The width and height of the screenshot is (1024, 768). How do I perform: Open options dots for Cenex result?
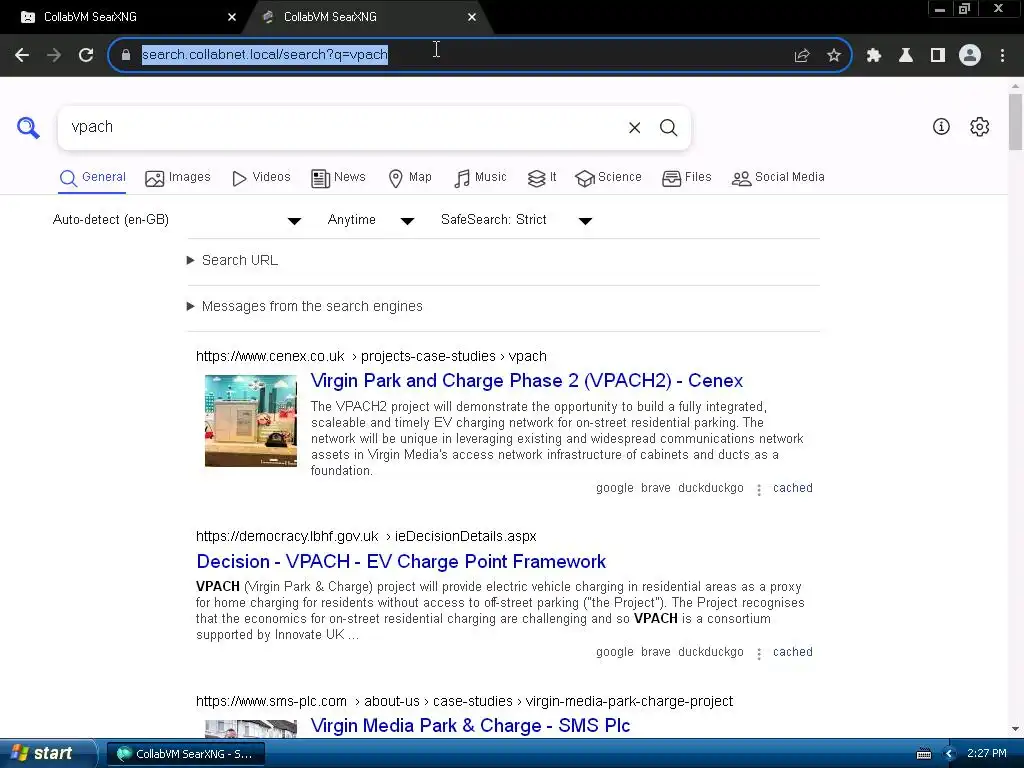pos(759,489)
